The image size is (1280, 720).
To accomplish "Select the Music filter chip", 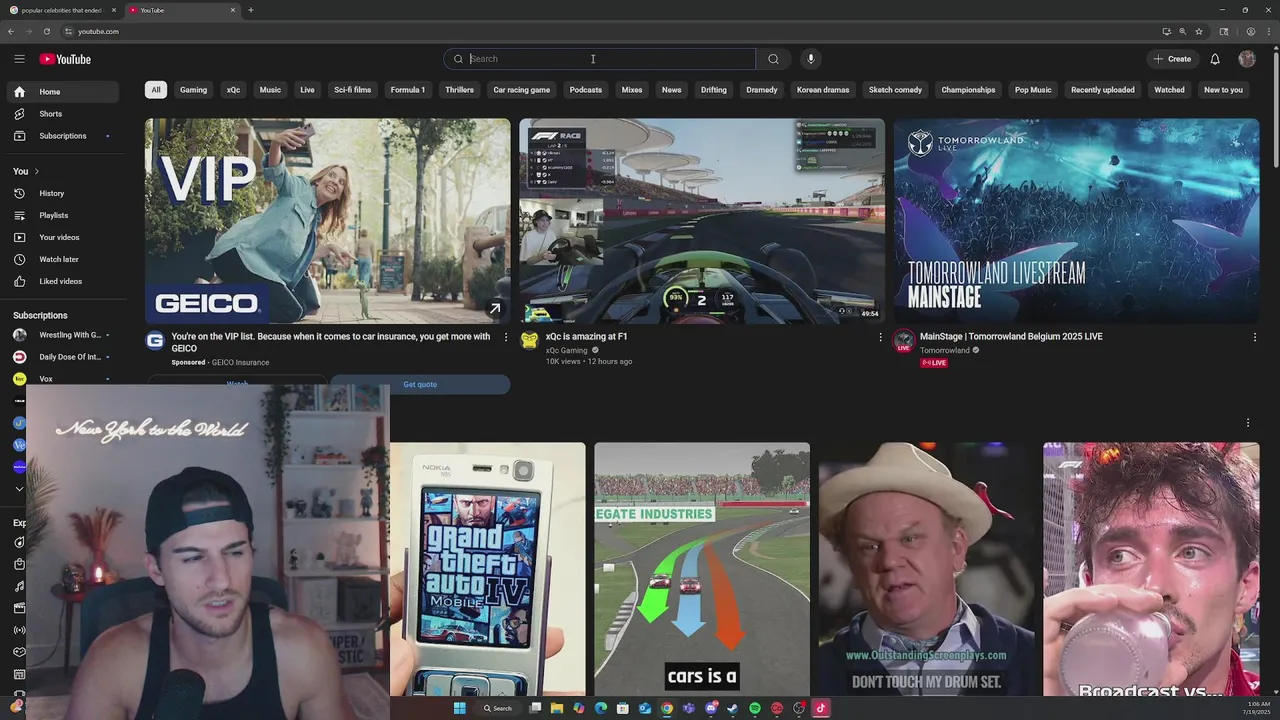I will (270, 90).
